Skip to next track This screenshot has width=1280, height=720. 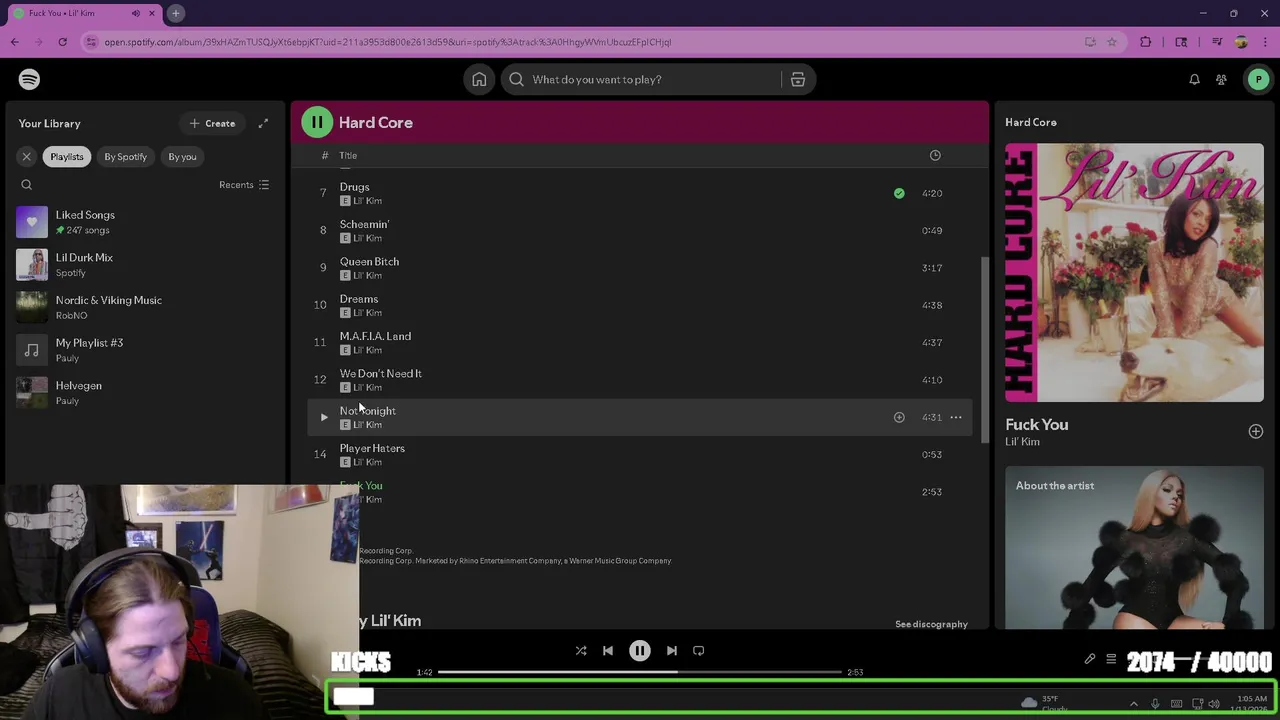pos(672,651)
